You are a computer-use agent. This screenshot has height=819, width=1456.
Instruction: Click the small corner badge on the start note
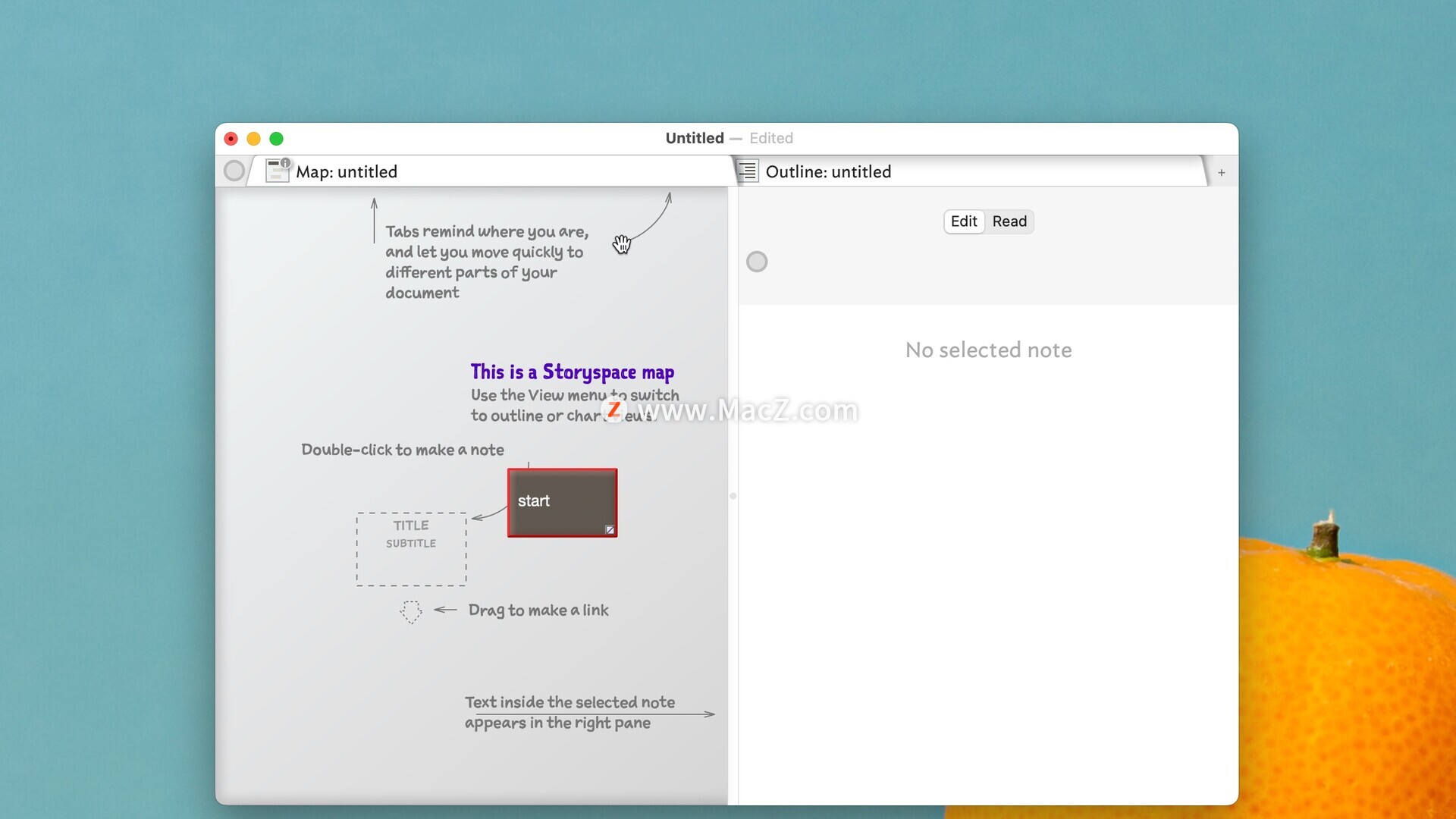coord(610,529)
